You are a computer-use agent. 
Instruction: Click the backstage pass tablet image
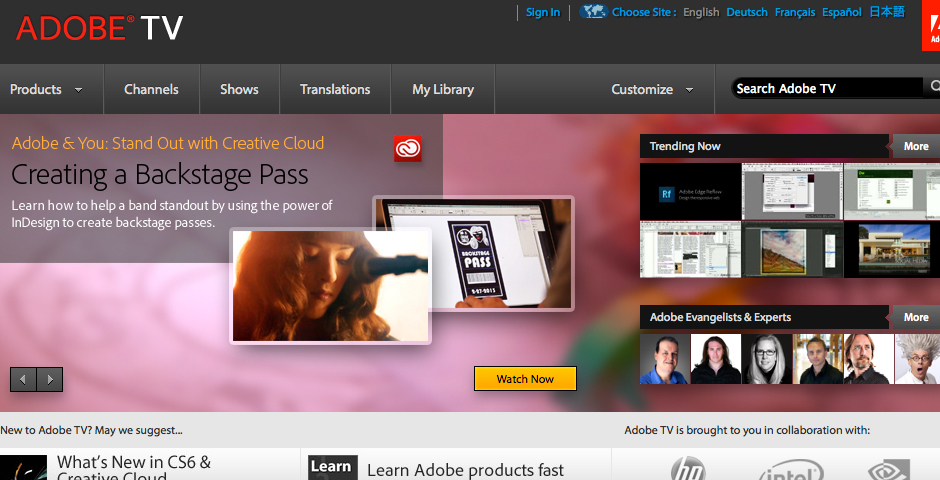coord(502,252)
